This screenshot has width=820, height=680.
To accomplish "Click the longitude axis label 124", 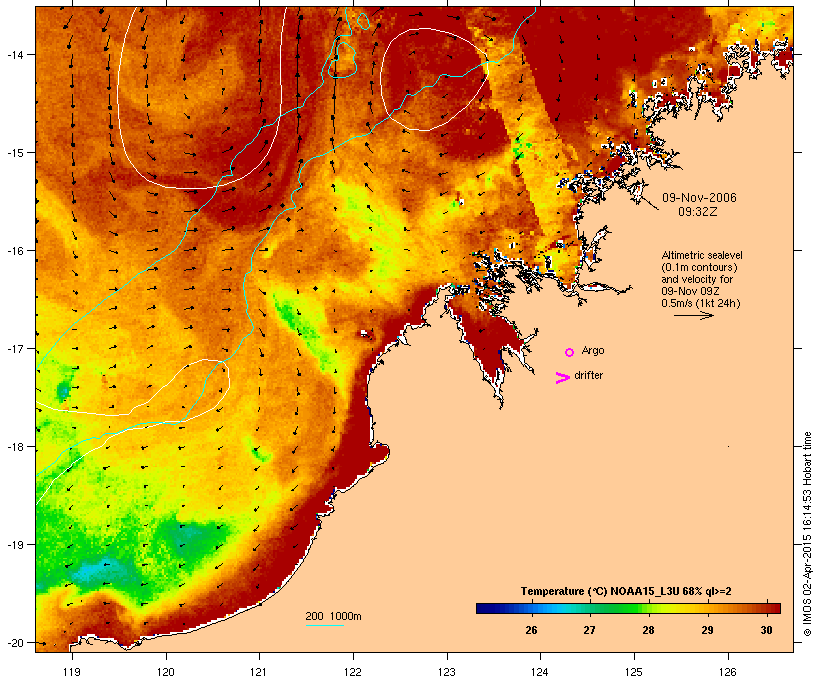I will coord(540,672).
